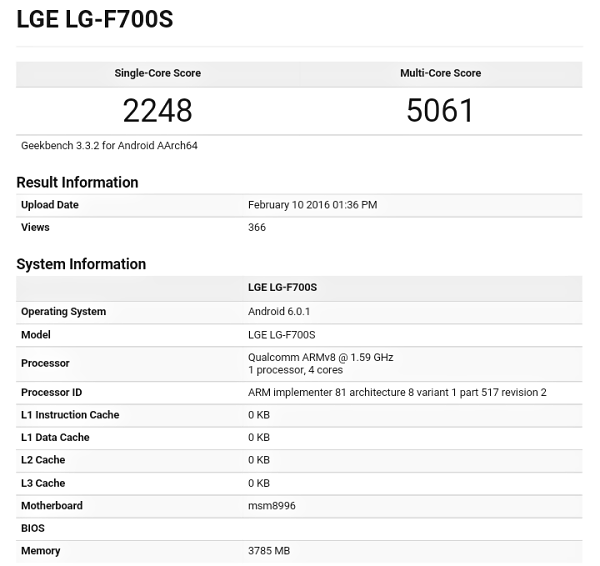Image resolution: width=600 pixels, height=566 pixels.
Task: Click the System Information heading
Action: pyautogui.click(x=81, y=264)
